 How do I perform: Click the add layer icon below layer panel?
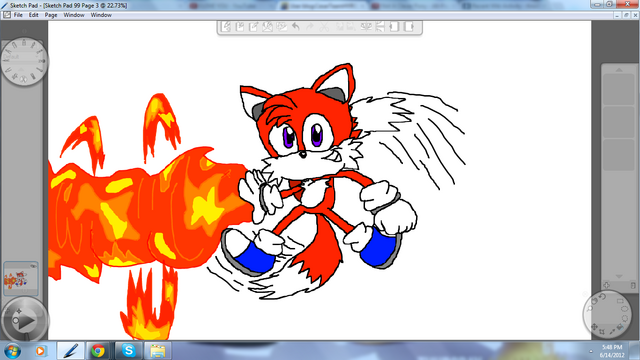coord(607,285)
